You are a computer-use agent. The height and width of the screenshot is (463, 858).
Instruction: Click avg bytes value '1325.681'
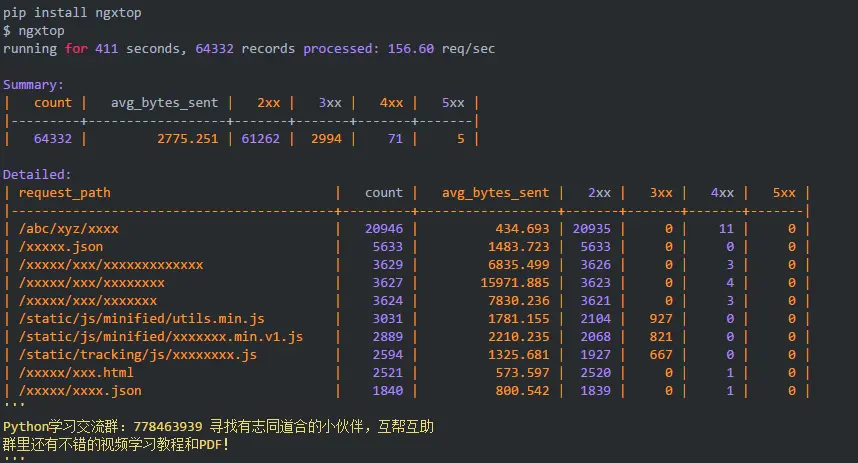click(x=519, y=355)
